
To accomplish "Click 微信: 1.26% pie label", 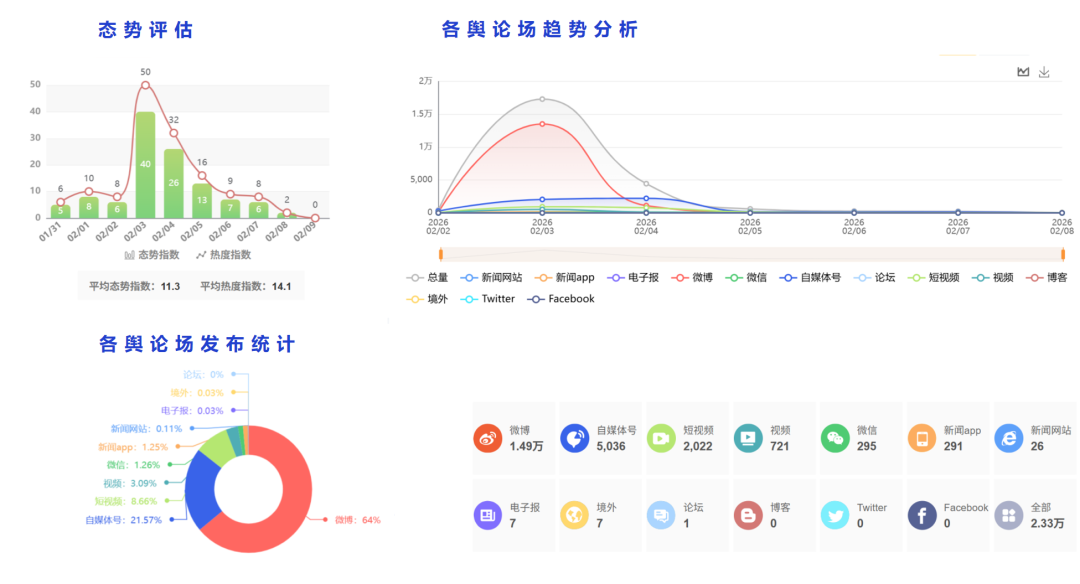I will [x=133, y=465].
